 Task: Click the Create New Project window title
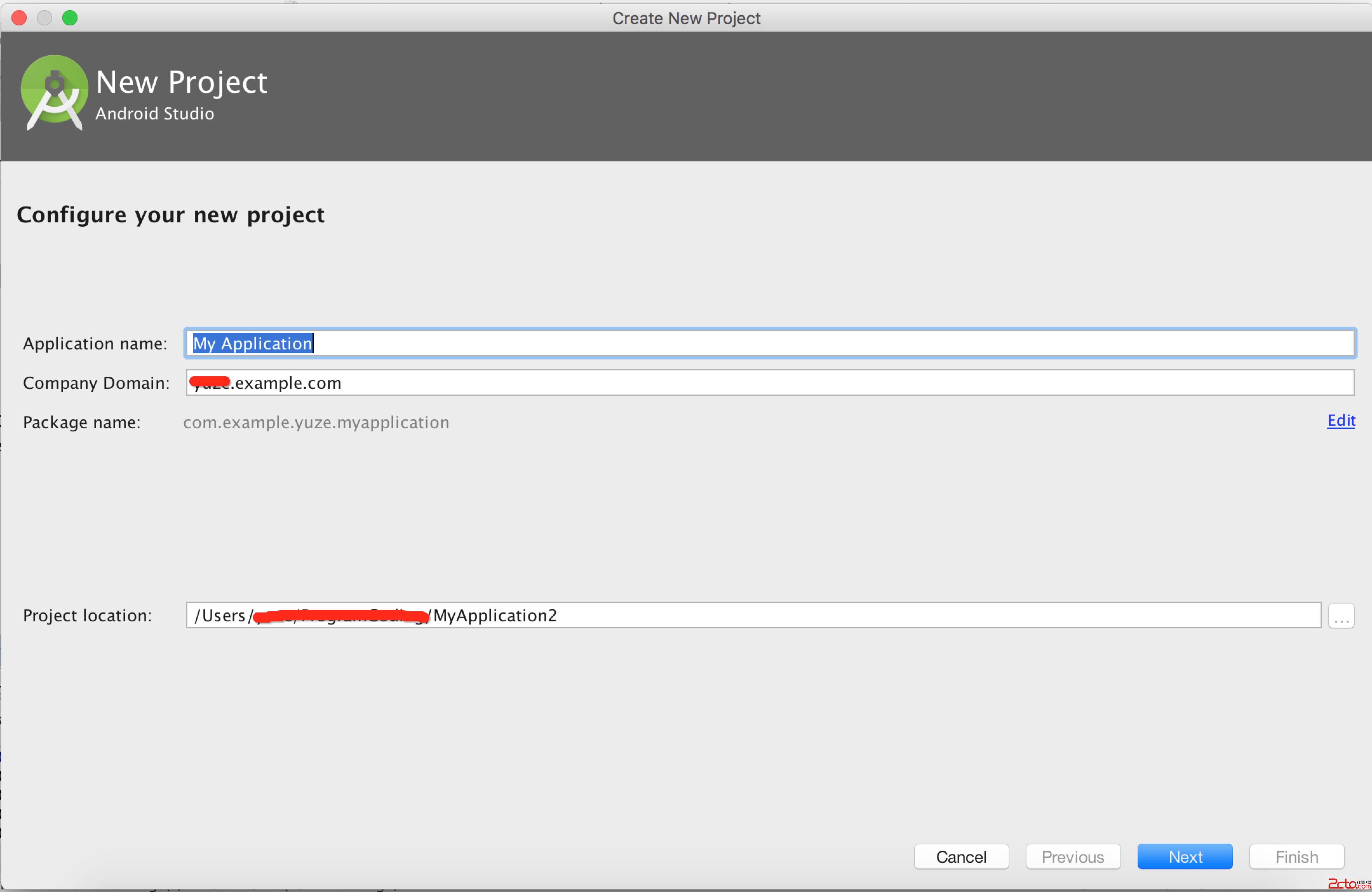pos(686,18)
